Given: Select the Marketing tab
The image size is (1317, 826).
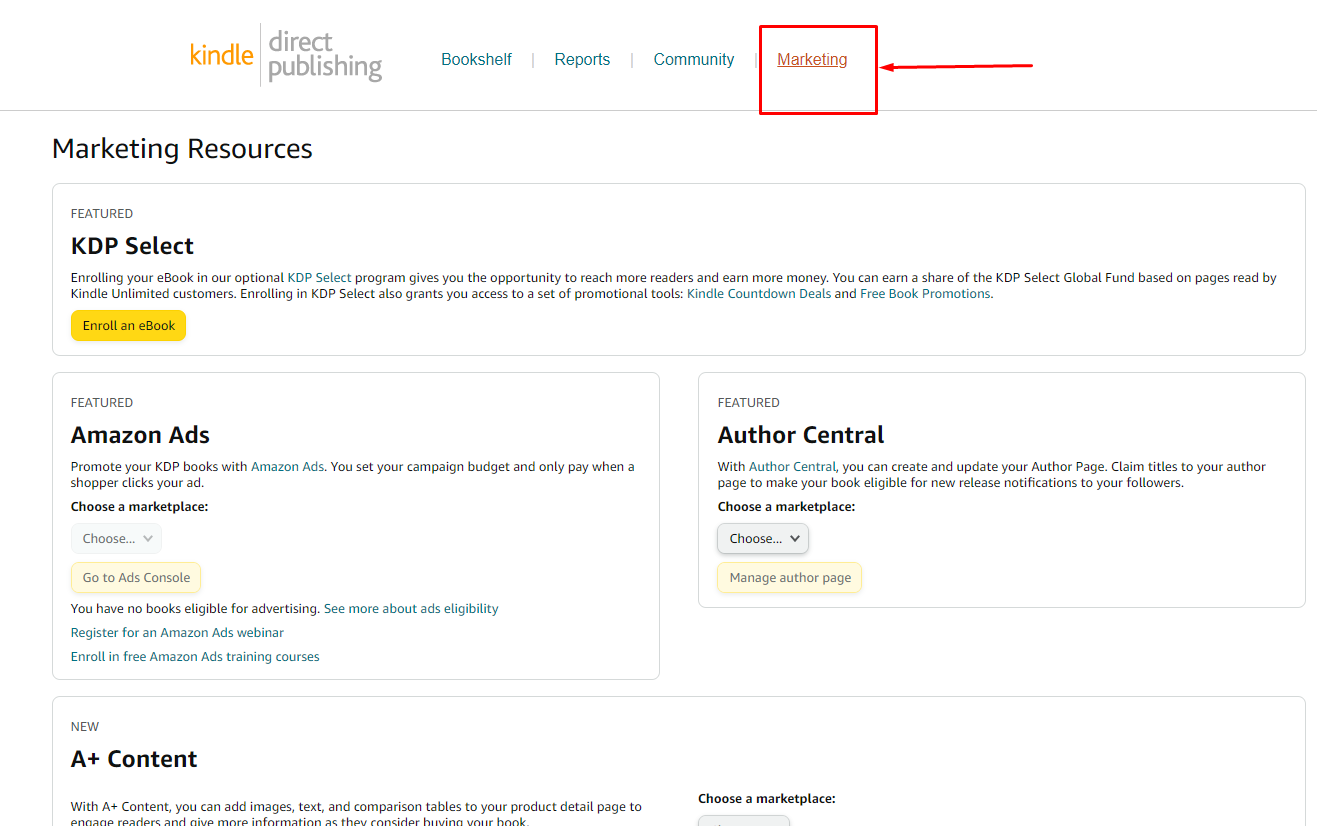Looking at the screenshot, I should (x=812, y=60).
